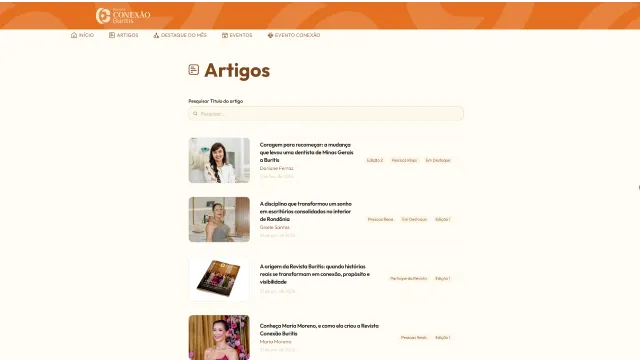The width and height of the screenshot is (640, 360).
Task: Click the document icon beside Artigos heading
Action: 194,70
